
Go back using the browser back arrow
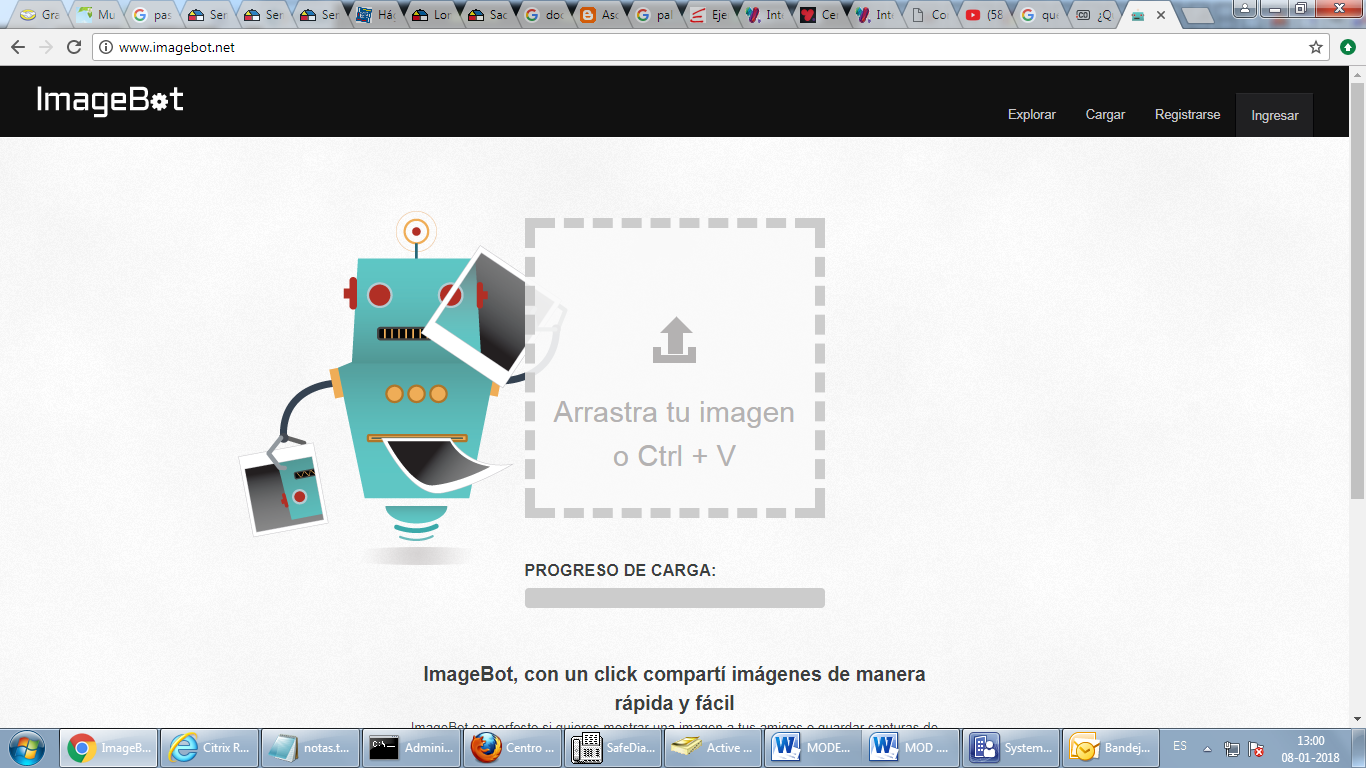tap(18, 47)
